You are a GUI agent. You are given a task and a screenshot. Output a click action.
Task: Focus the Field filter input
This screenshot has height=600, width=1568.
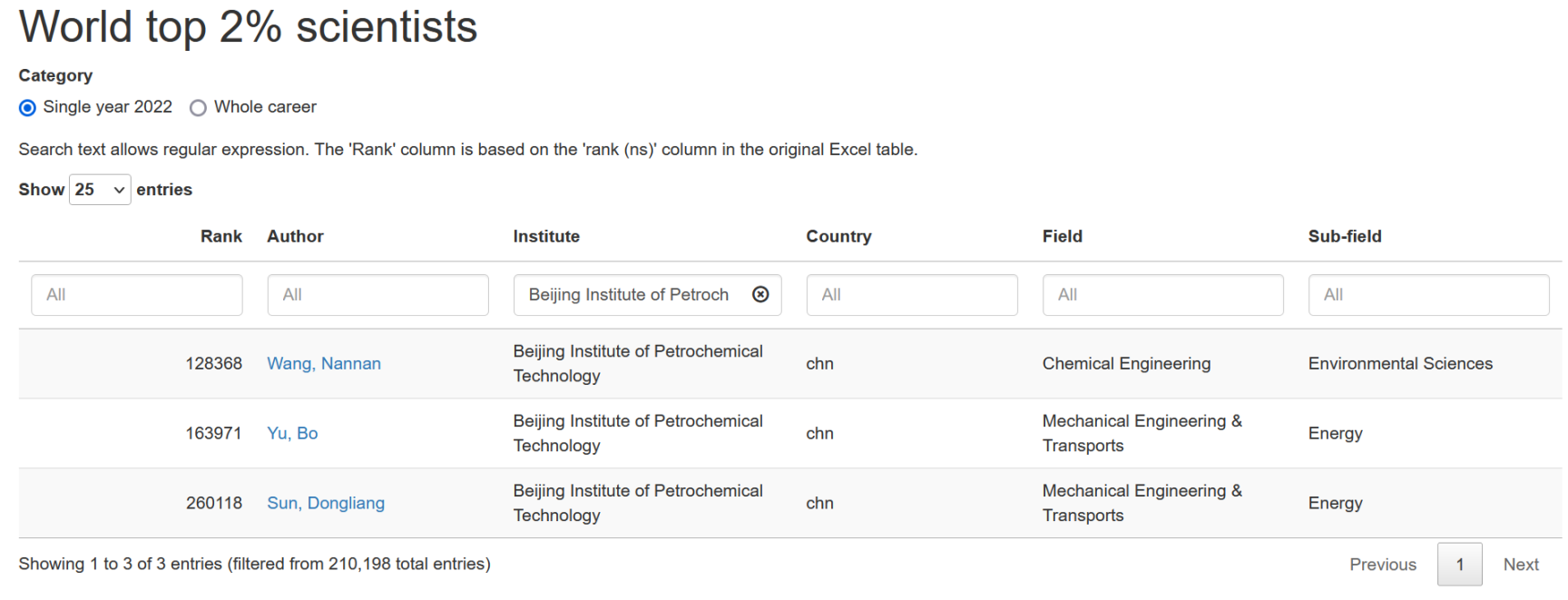click(1162, 295)
